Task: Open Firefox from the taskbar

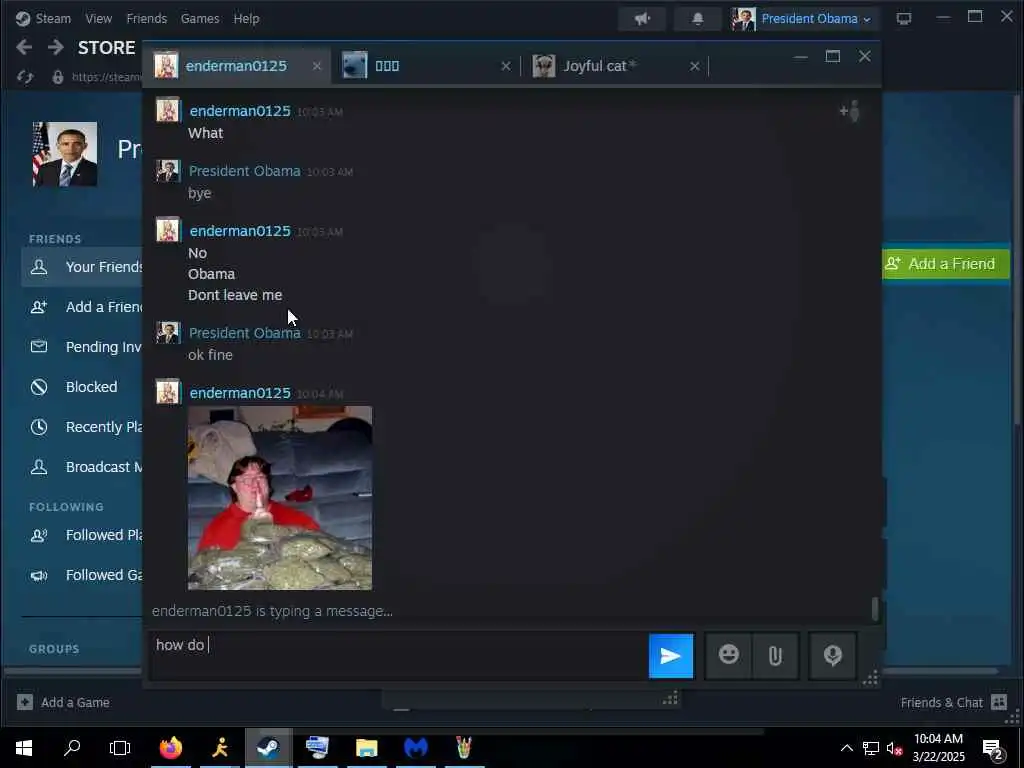Action: [171, 748]
